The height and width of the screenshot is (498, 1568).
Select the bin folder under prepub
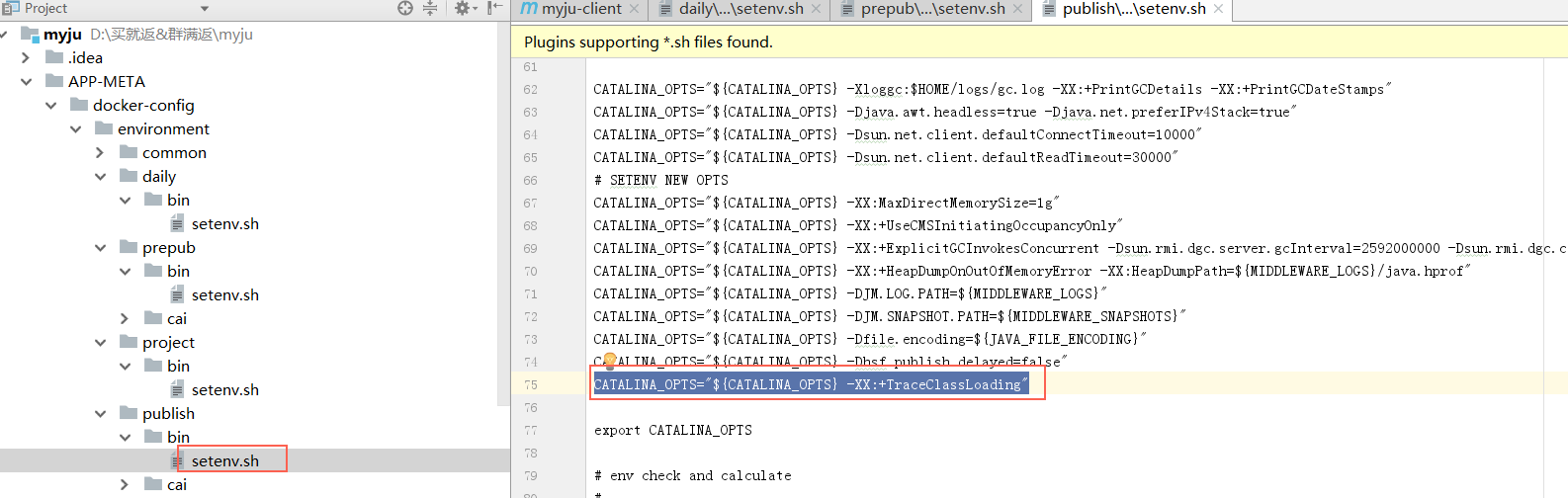pyautogui.click(x=167, y=271)
